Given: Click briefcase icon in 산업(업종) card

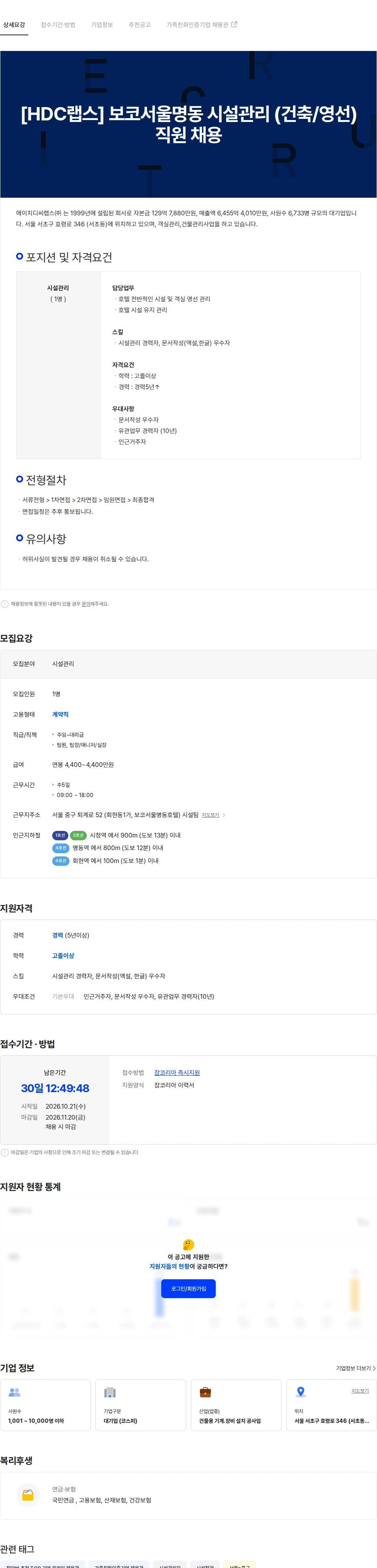Looking at the screenshot, I should (205, 1392).
